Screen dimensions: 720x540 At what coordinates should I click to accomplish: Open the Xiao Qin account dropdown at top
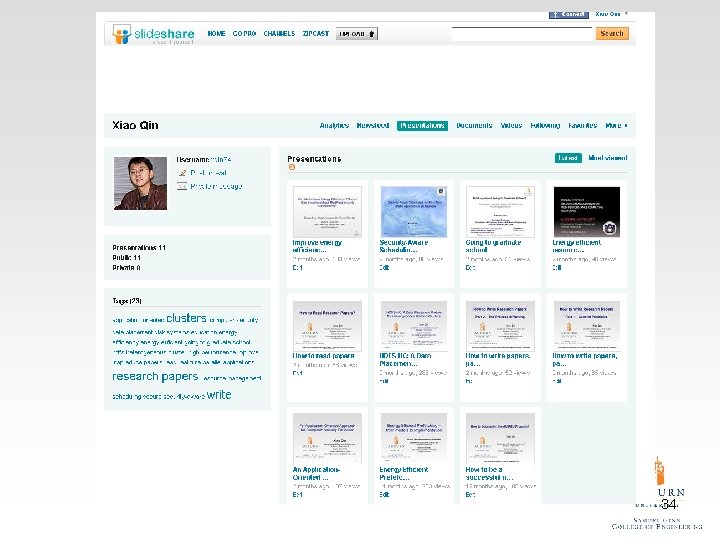[x=611, y=14]
